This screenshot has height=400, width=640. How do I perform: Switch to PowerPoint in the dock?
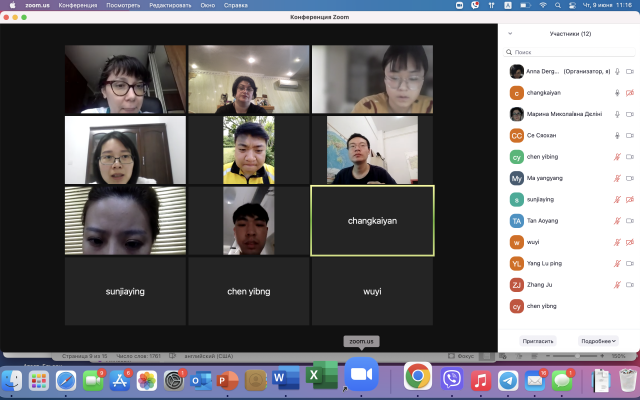click(x=228, y=381)
